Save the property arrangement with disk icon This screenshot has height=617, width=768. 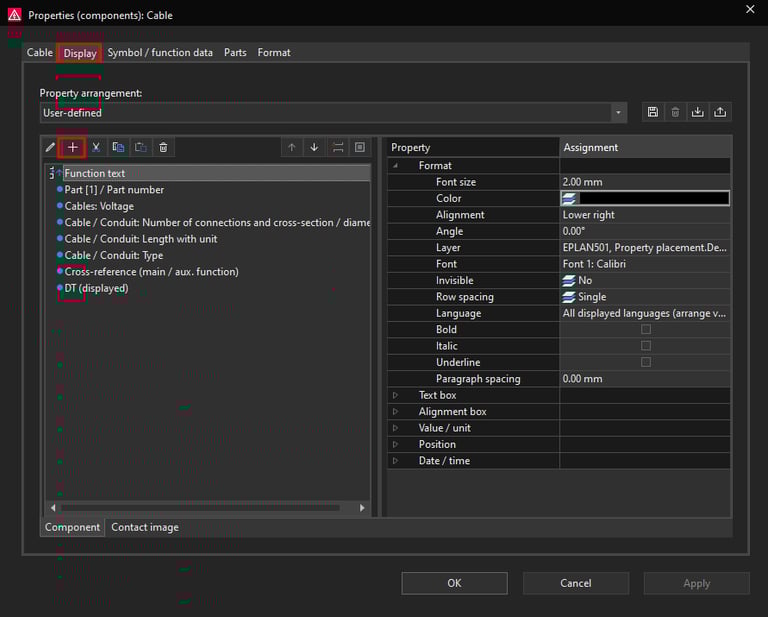click(653, 112)
